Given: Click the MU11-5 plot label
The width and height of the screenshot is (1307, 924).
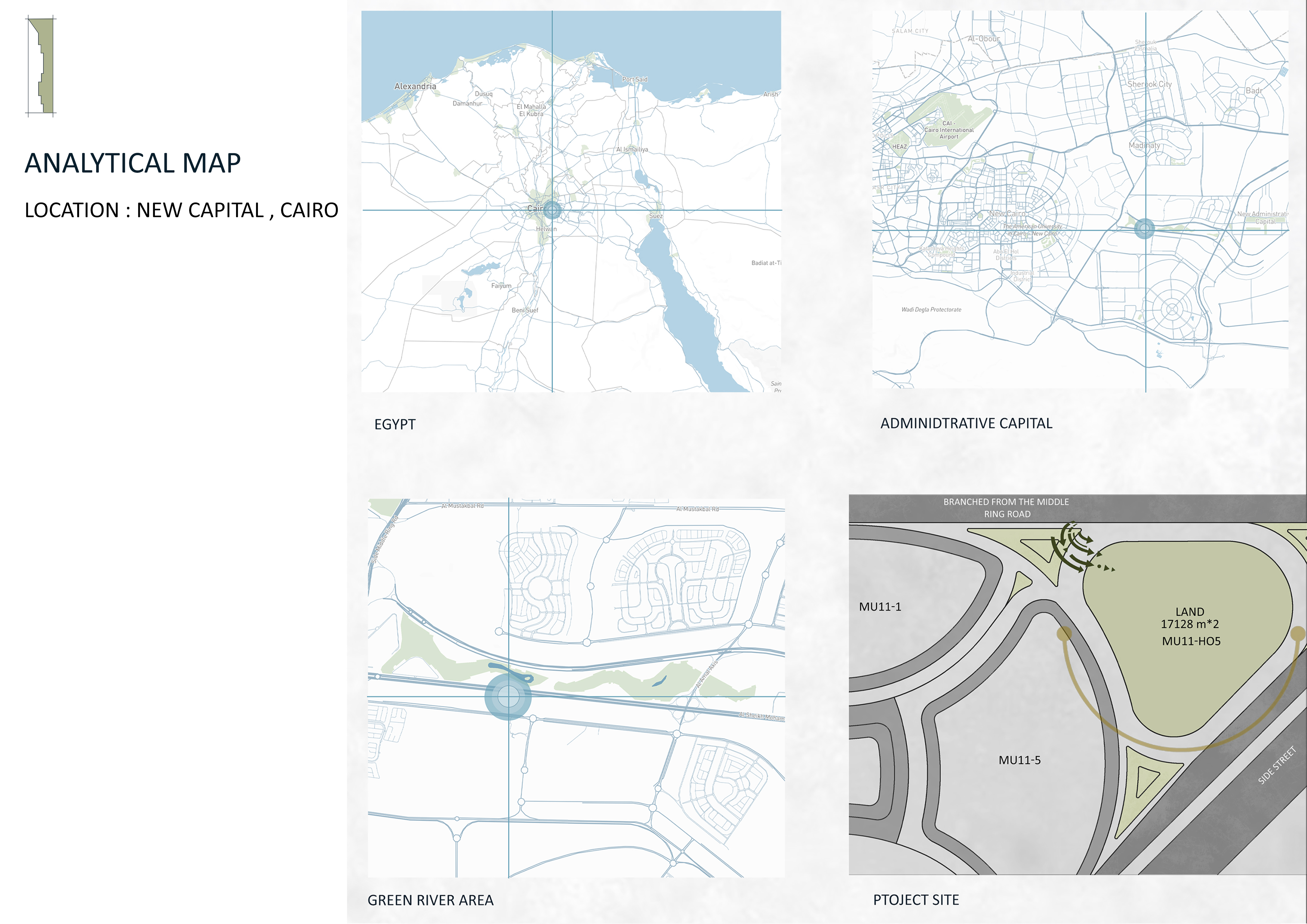Looking at the screenshot, I should tap(1020, 760).
